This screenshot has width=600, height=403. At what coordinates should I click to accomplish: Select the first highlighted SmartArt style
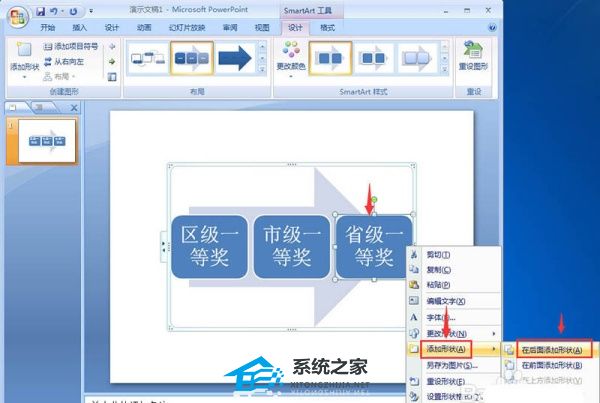click(x=330, y=58)
